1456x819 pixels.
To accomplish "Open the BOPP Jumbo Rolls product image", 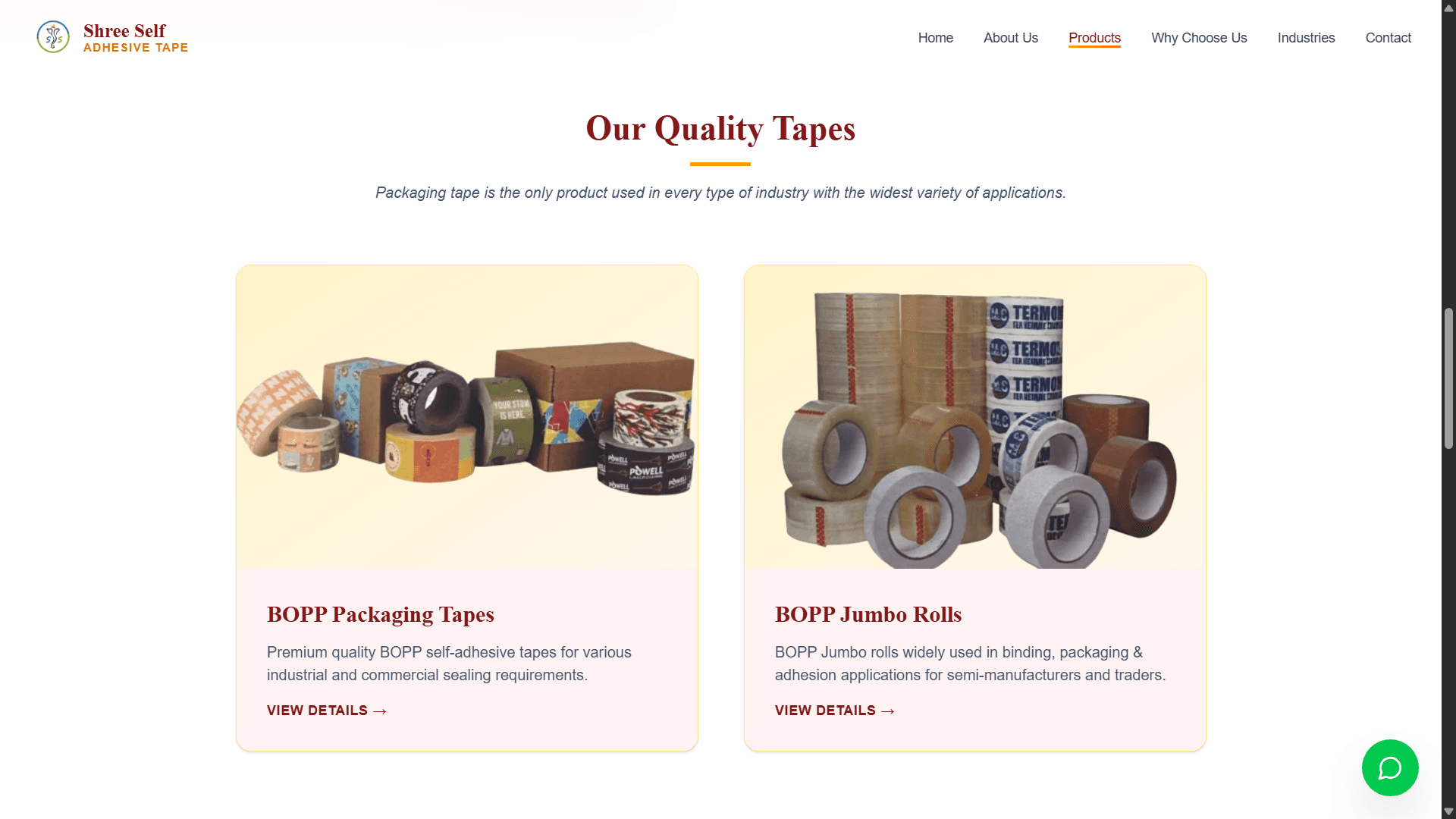I will (x=975, y=416).
